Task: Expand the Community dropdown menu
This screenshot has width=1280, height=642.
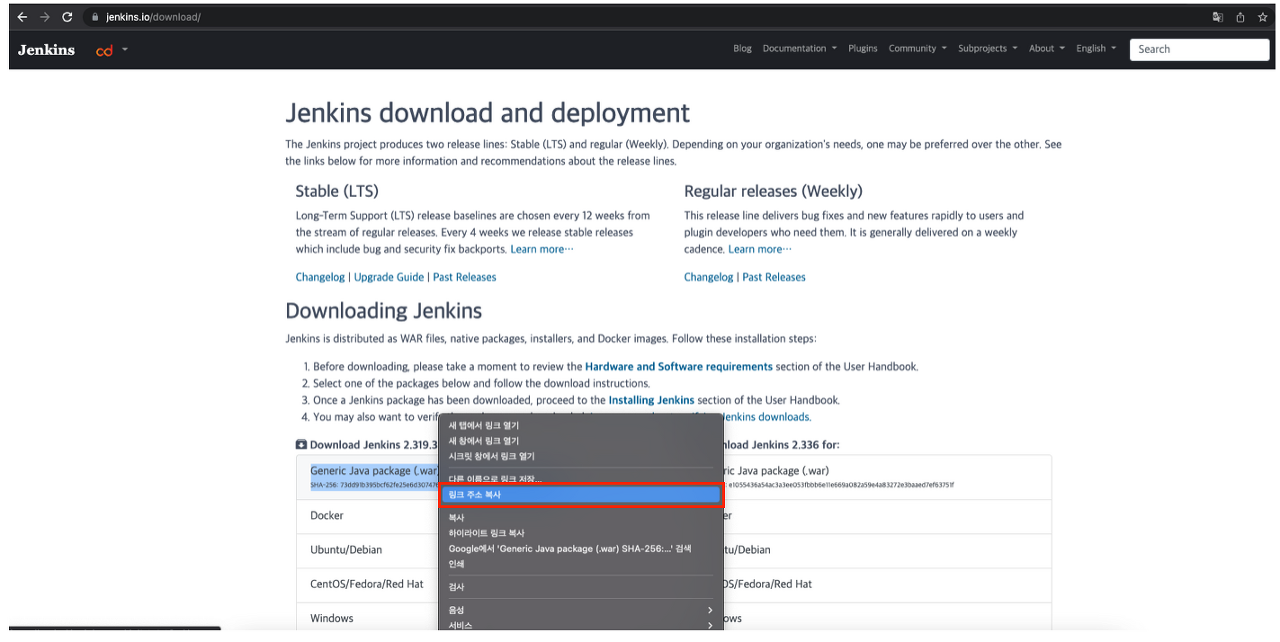Action: click(x=917, y=48)
